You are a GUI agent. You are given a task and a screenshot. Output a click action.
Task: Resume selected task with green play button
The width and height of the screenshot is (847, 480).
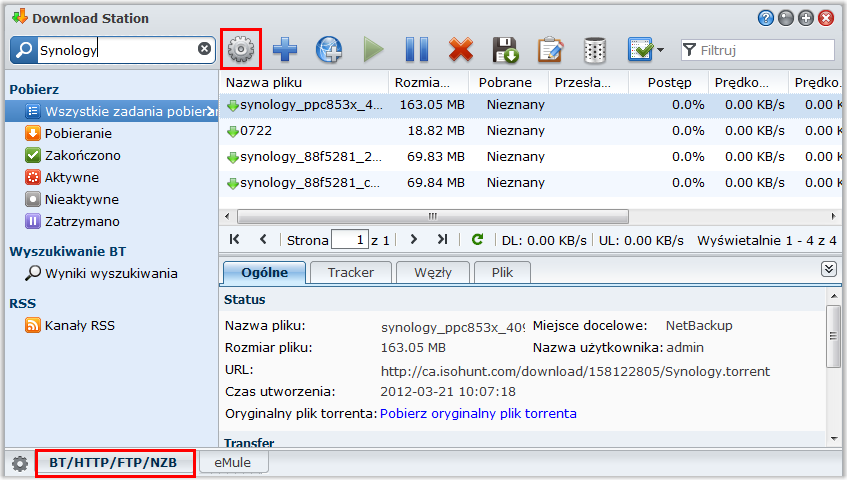point(373,50)
